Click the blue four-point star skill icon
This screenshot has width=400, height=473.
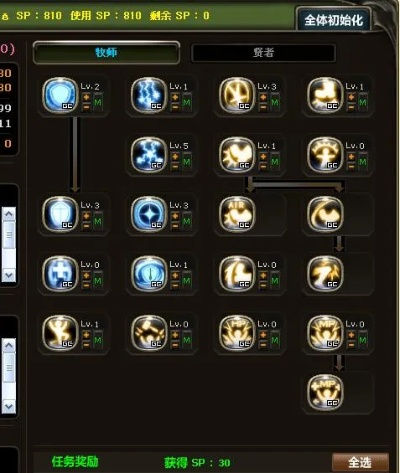point(149,214)
